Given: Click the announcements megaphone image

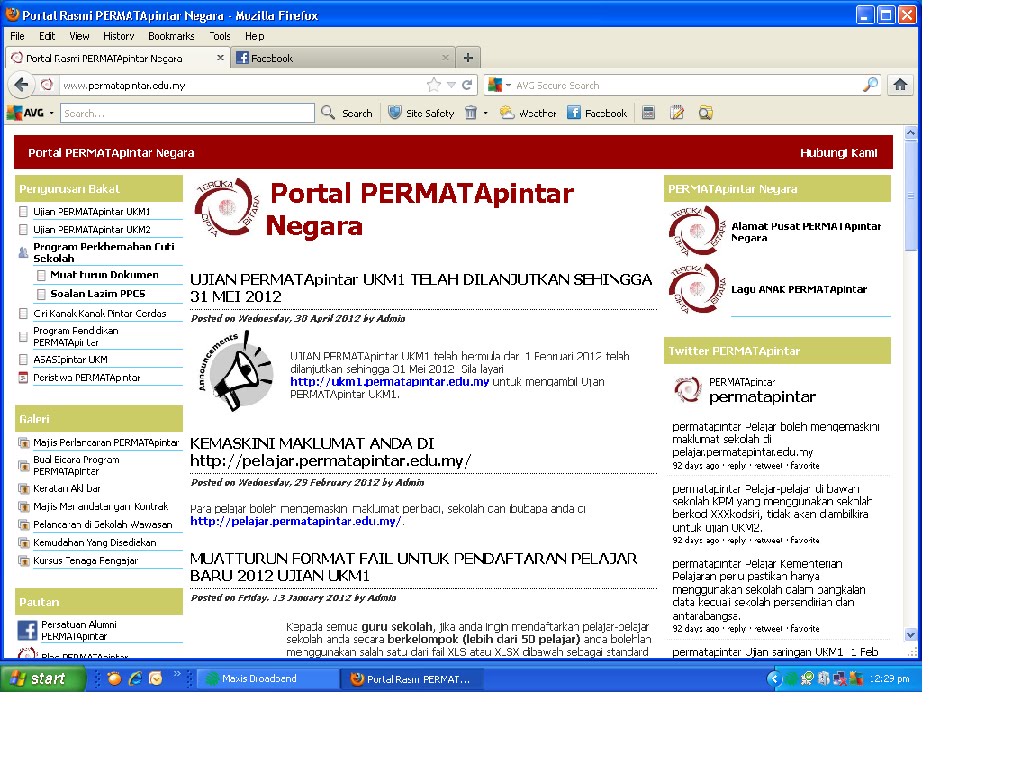Looking at the screenshot, I should 236,372.
